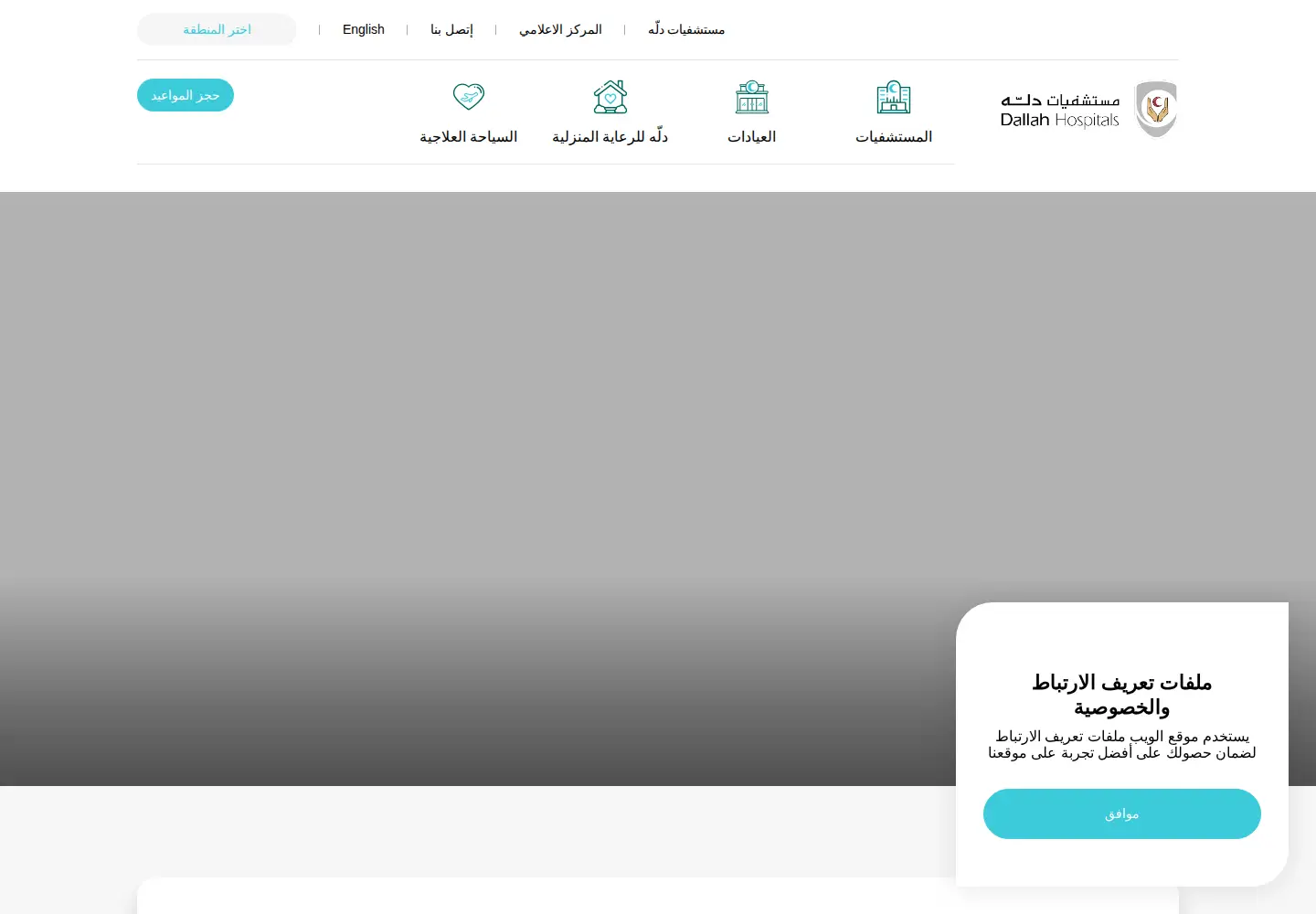Click the home care house icon
This screenshot has height=914, width=1316.
(x=610, y=97)
